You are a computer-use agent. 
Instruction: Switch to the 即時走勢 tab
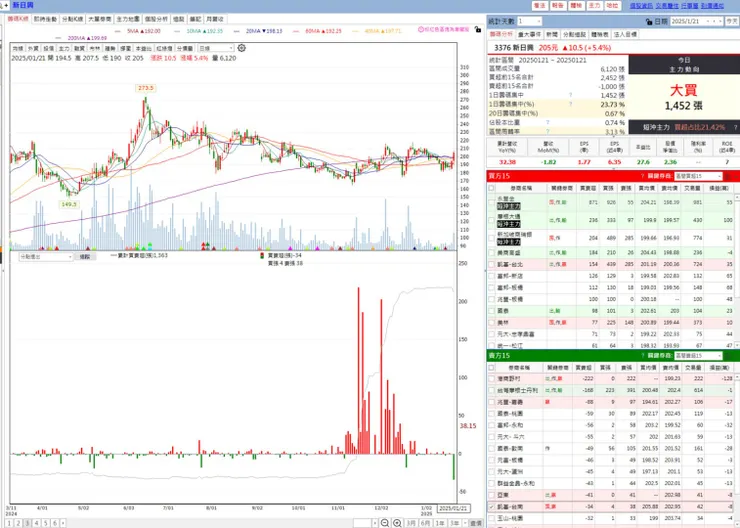[45, 19]
